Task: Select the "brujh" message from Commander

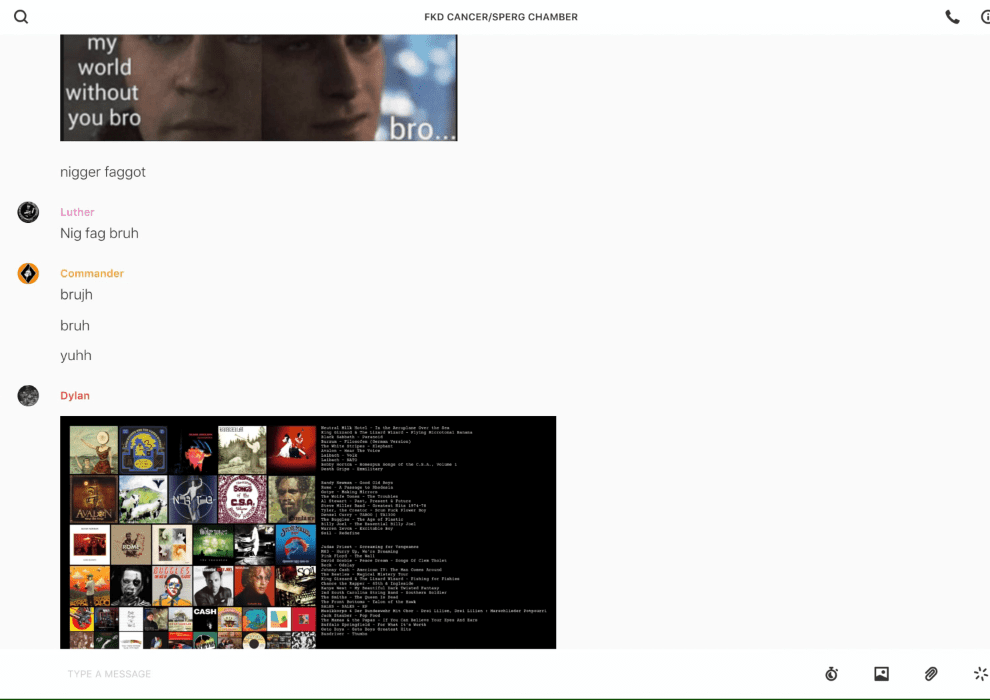Action: click(76, 295)
